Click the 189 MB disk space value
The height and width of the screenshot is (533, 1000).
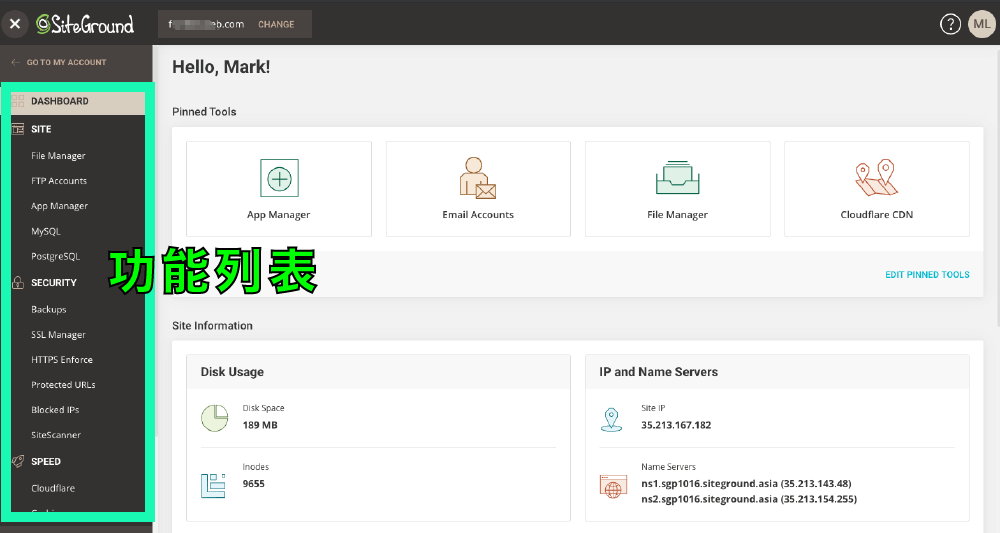click(260, 425)
